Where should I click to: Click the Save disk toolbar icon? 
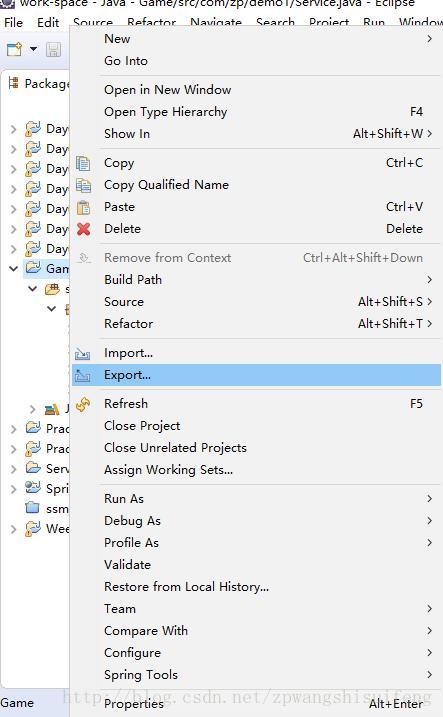coord(53,49)
